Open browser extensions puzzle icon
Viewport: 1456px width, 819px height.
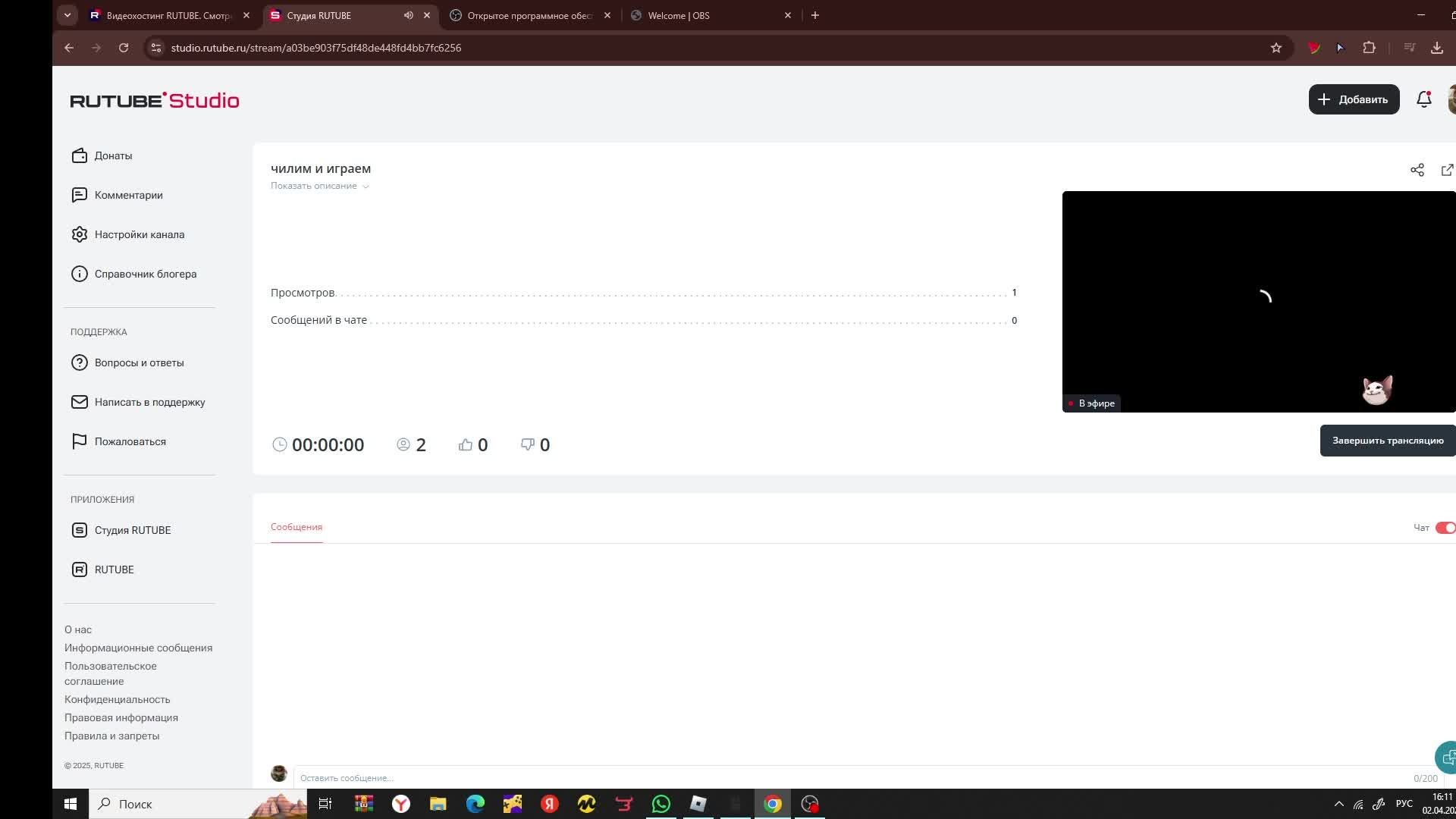1369,48
